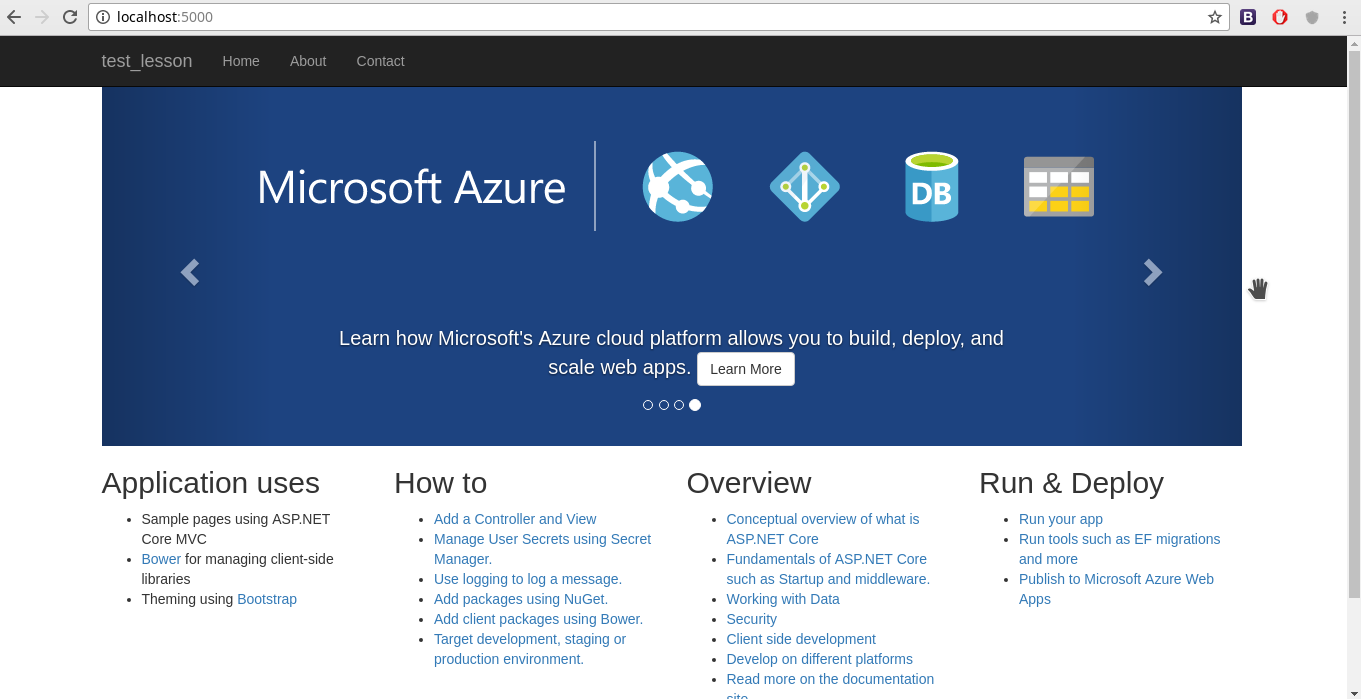The width and height of the screenshot is (1361, 699).
Task: Open the test_lesson brand link
Action: click(147, 61)
